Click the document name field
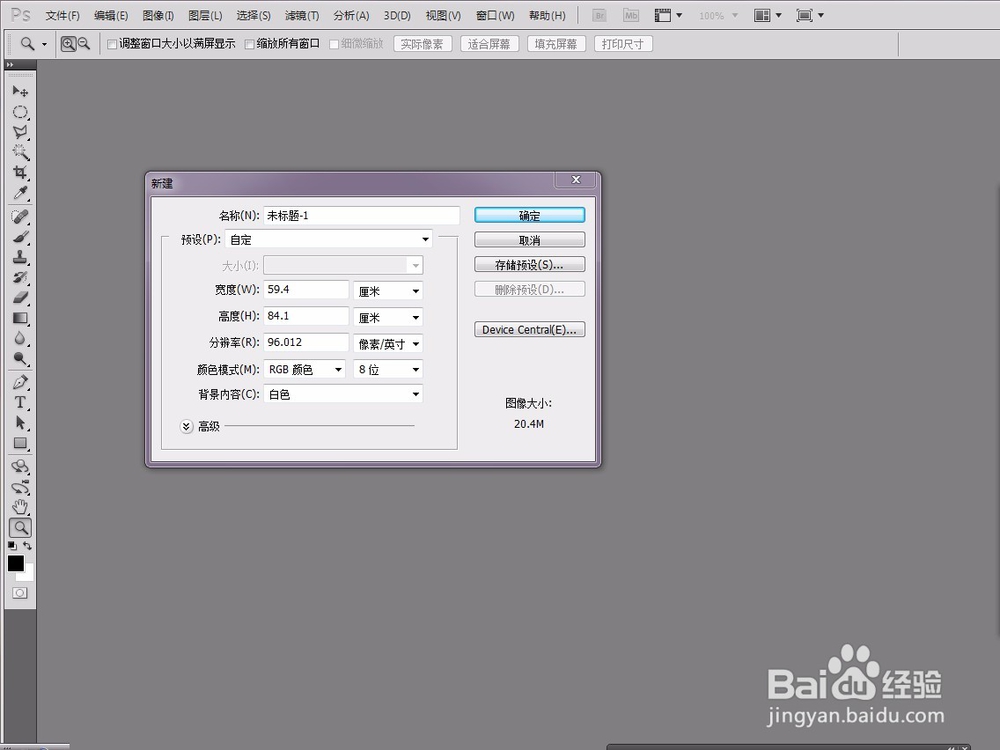 362,216
